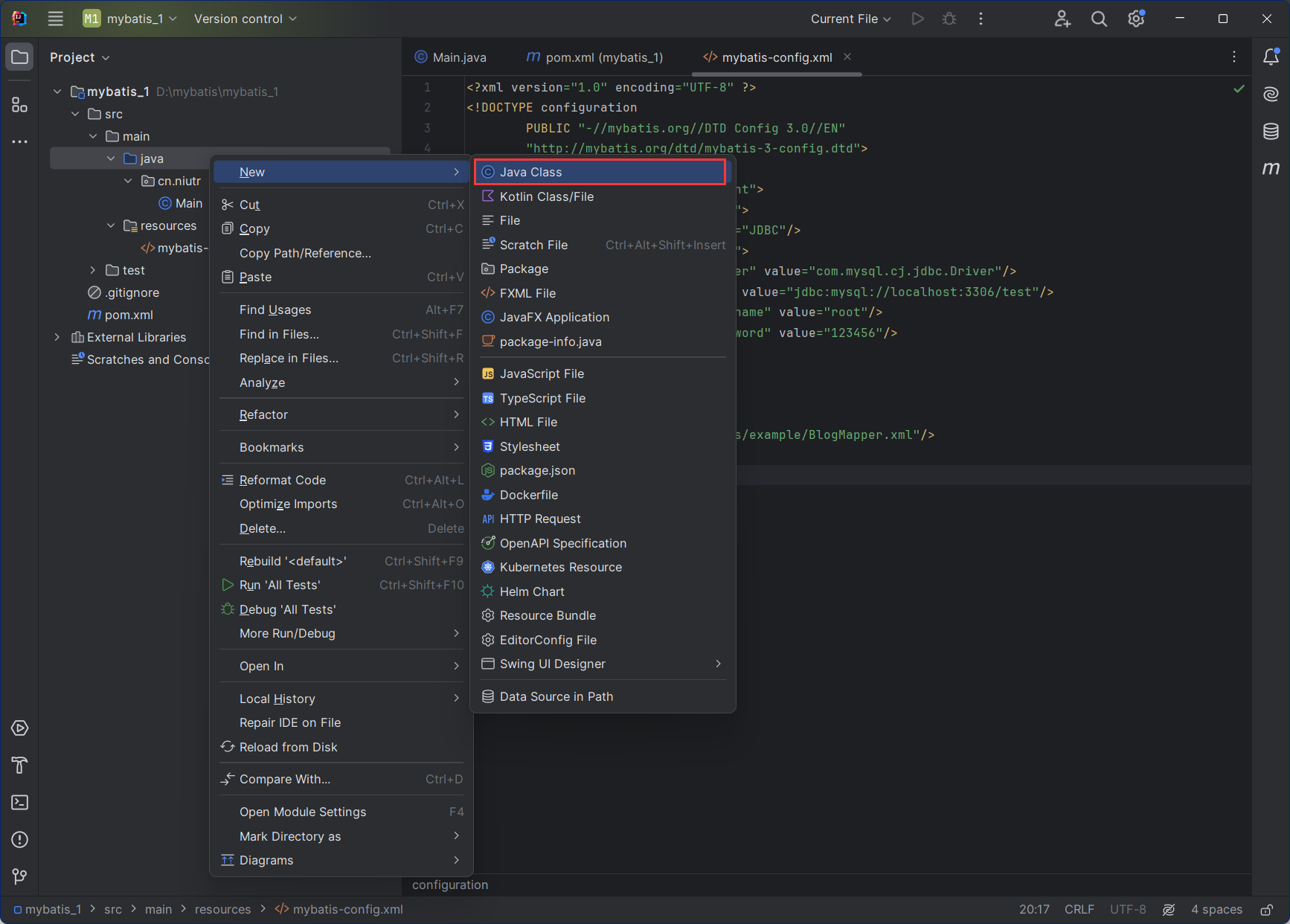Viewport: 1290px width, 924px height.
Task: Expand the External Libraries node
Action: (57, 337)
